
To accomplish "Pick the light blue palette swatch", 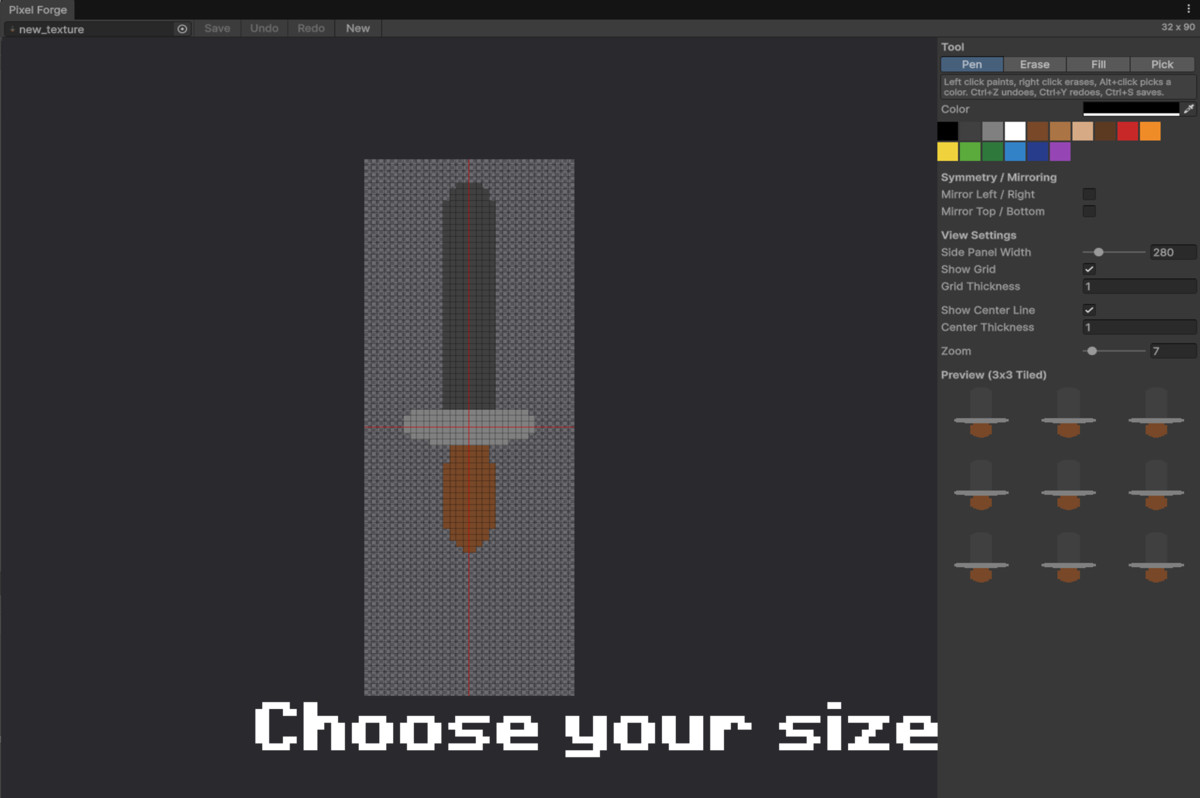I will click(x=1015, y=152).
